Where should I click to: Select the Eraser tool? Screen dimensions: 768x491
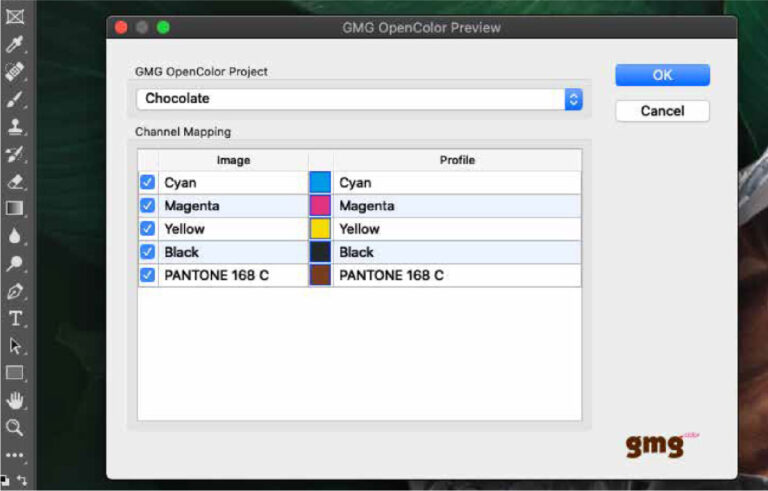[x=15, y=182]
